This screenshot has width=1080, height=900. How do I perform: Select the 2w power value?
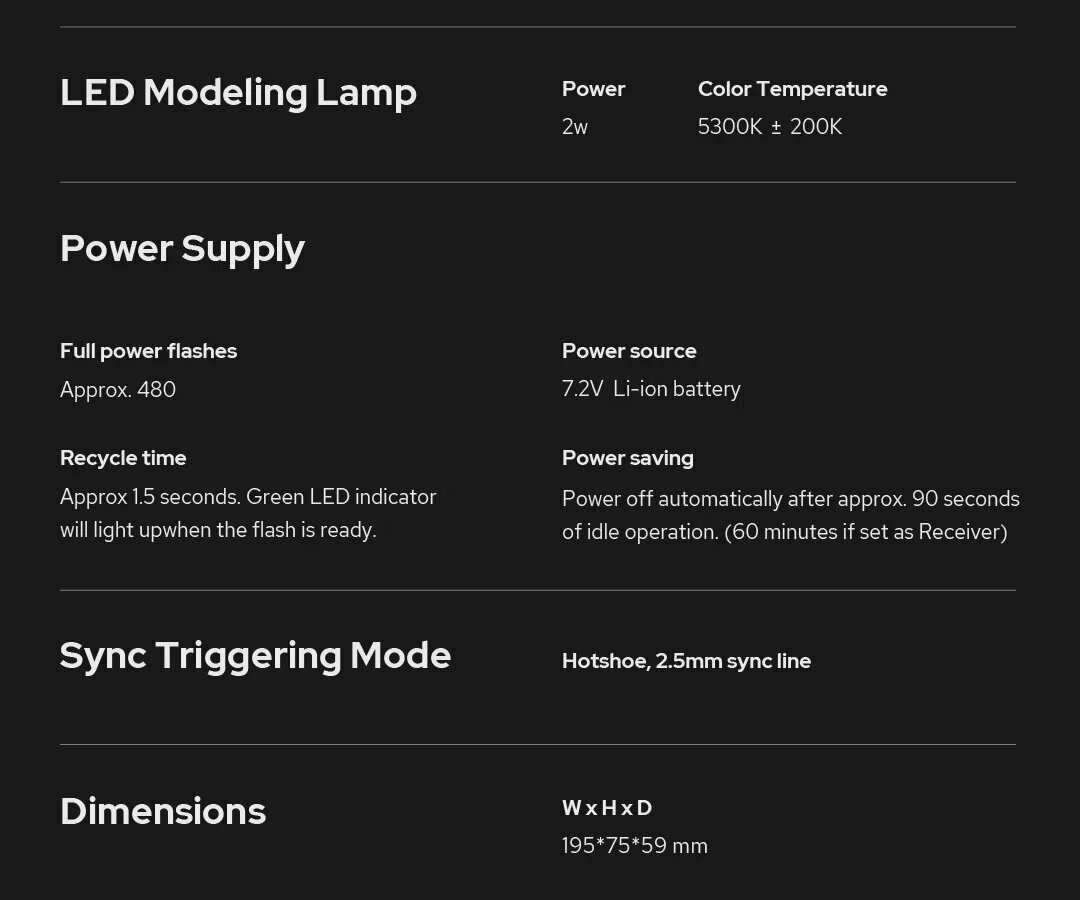tap(575, 127)
